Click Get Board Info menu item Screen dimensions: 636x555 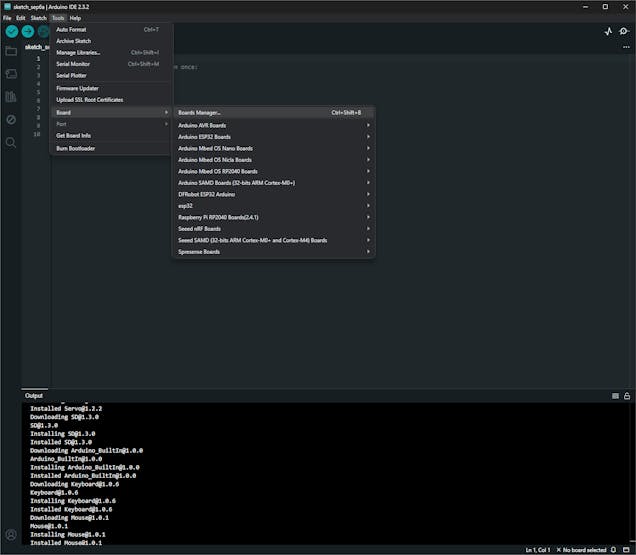coord(110,135)
